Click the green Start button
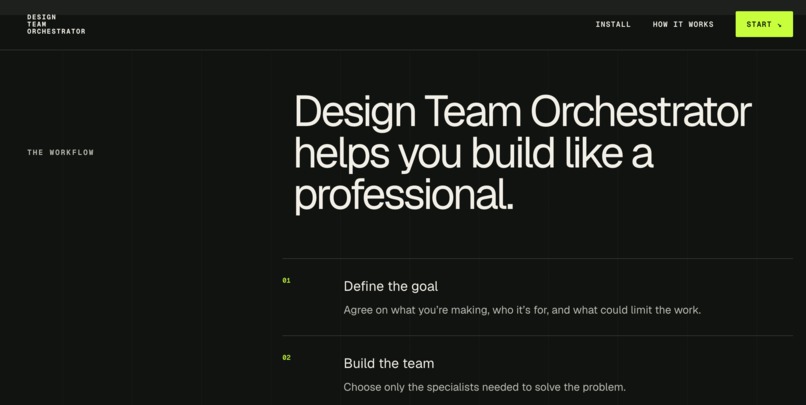This screenshot has height=405, width=806. pyautogui.click(x=764, y=24)
